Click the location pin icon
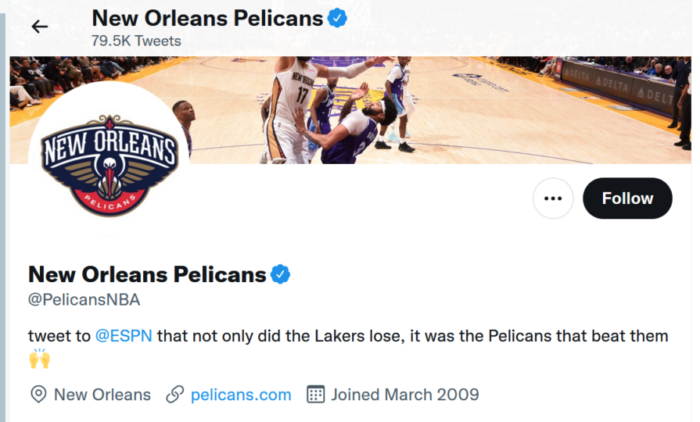 click(39, 394)
